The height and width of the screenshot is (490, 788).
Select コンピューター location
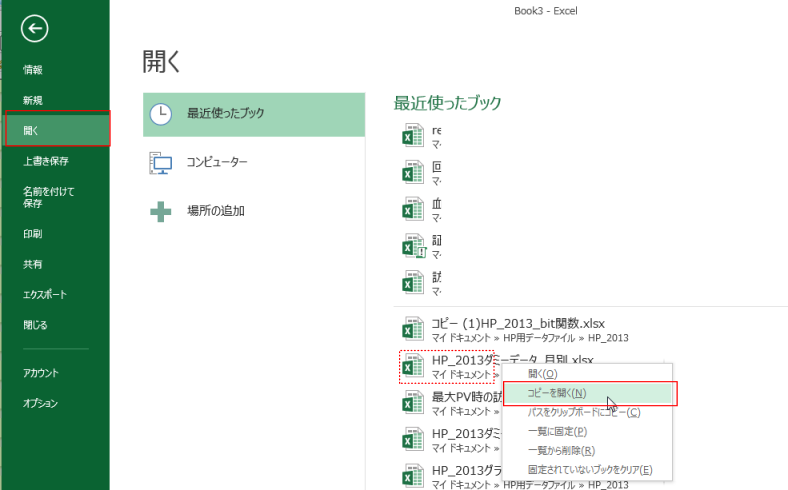coord(254,162)
